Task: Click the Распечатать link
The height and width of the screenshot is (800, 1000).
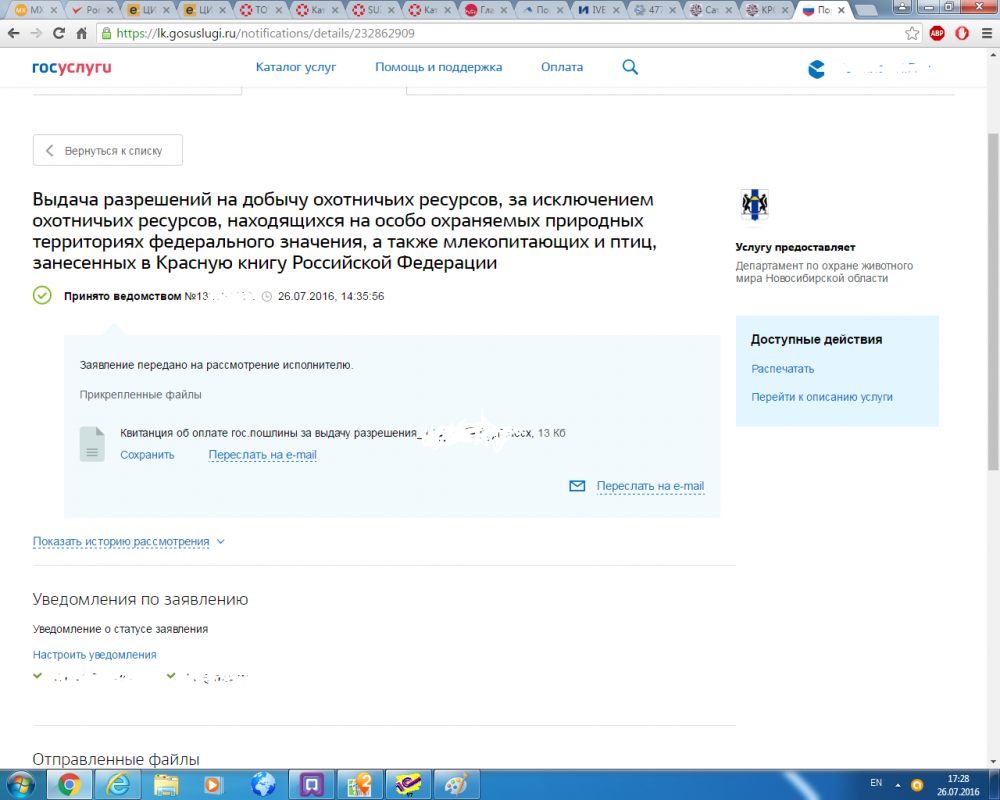Action: (x=783, y=369)
